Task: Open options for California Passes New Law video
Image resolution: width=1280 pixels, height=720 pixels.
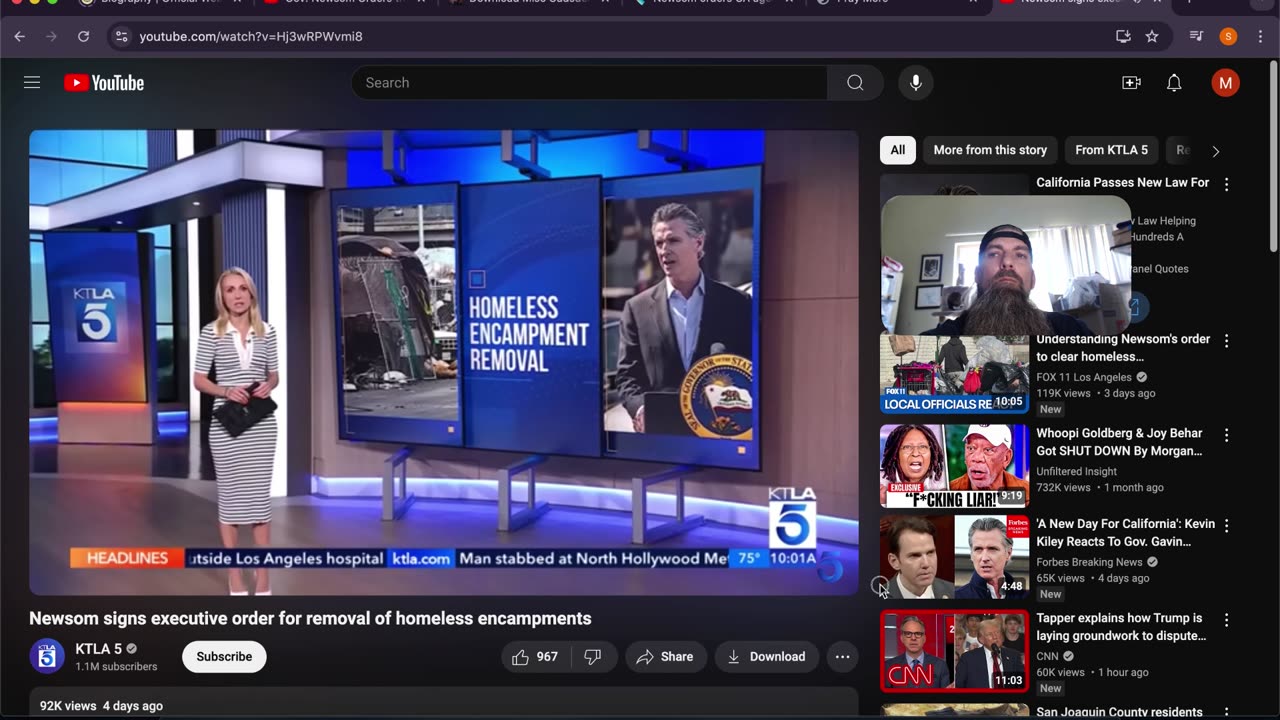Action: tap(1226, 184)
